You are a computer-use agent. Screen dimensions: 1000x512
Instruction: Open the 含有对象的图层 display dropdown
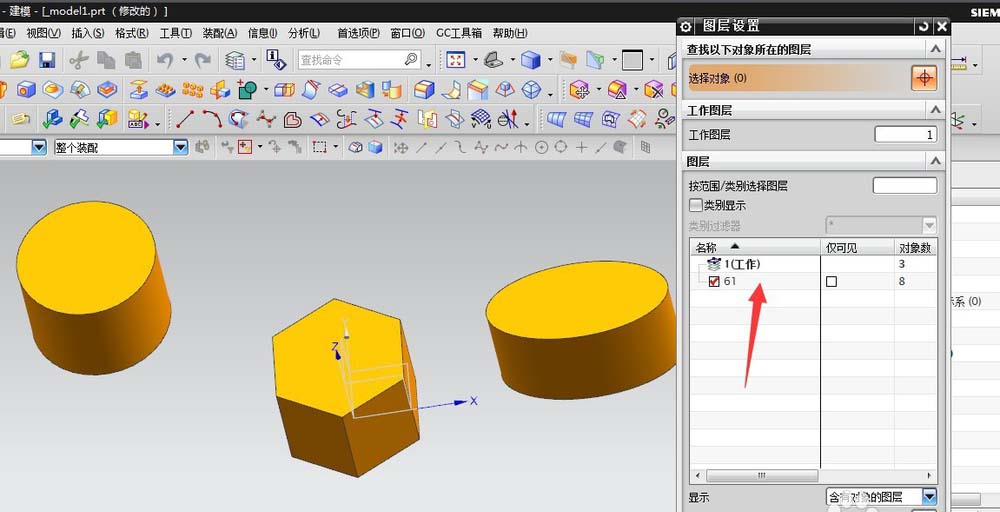click(929, 496)
